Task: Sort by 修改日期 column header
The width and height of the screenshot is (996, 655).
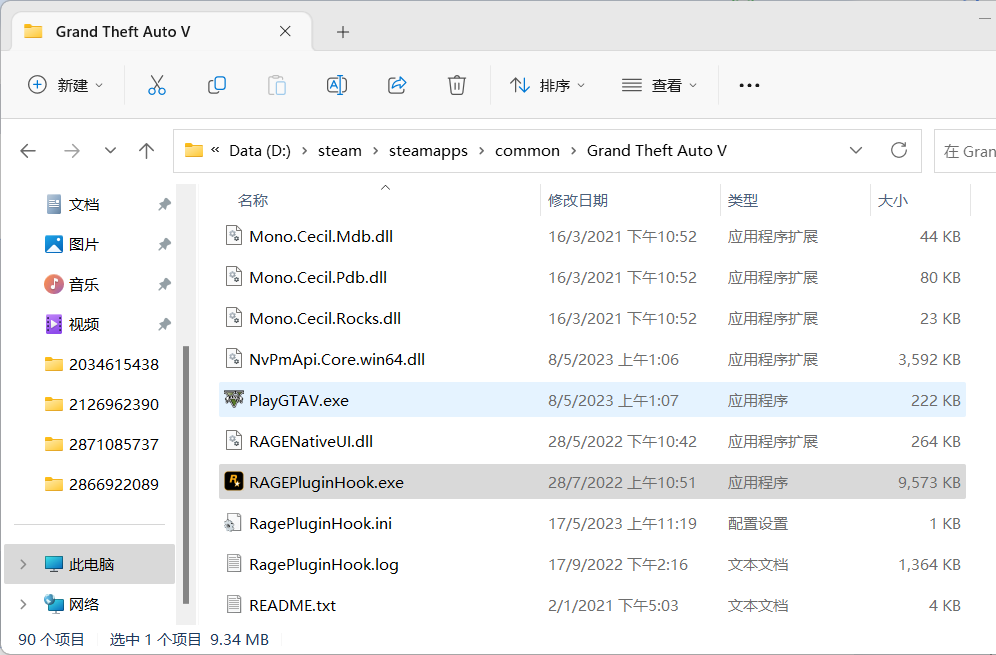Action: [577, 201]
